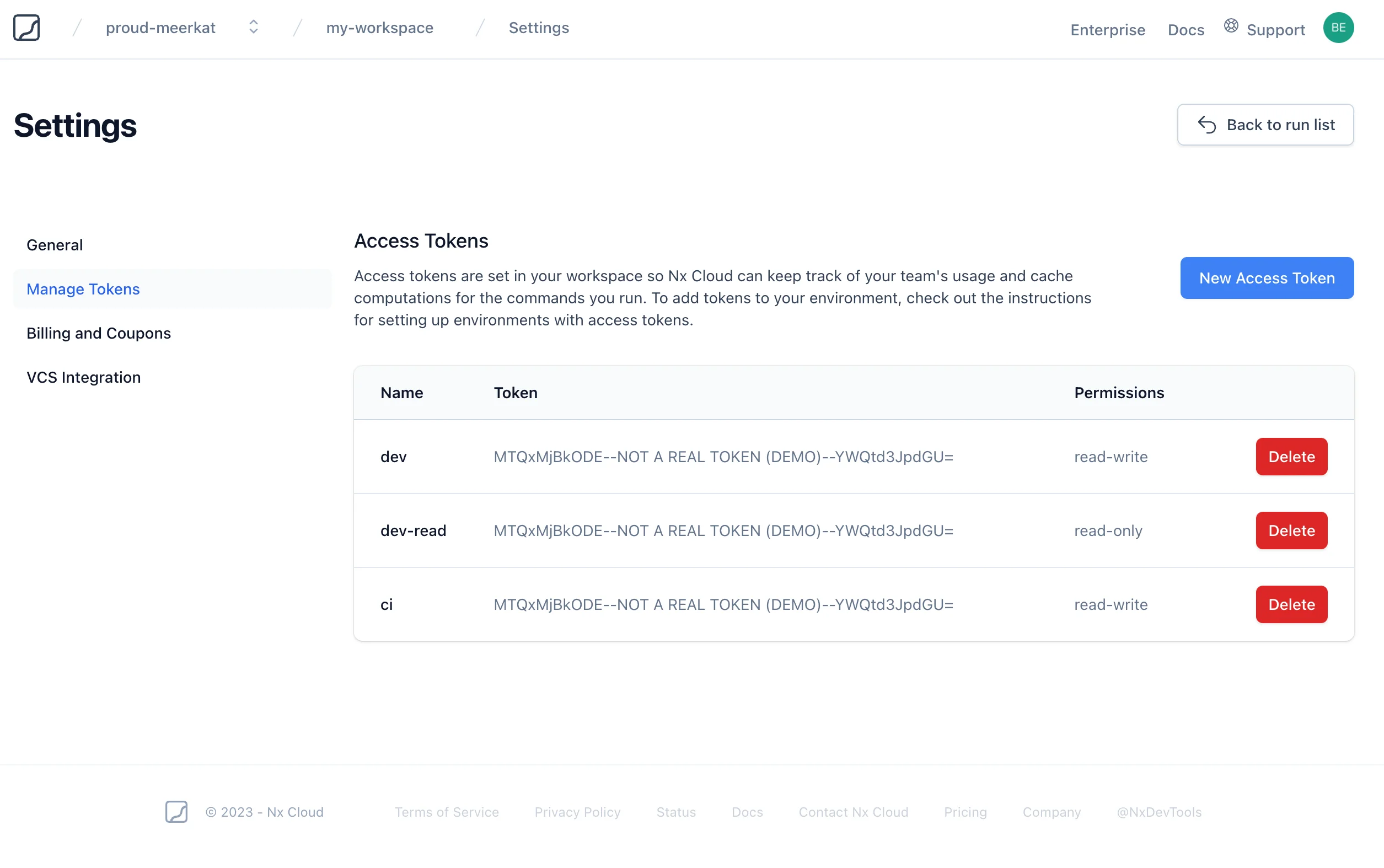Click the Support gear icon
The width and height of the screenshot is (1384, 868).
coord(1231,27)
